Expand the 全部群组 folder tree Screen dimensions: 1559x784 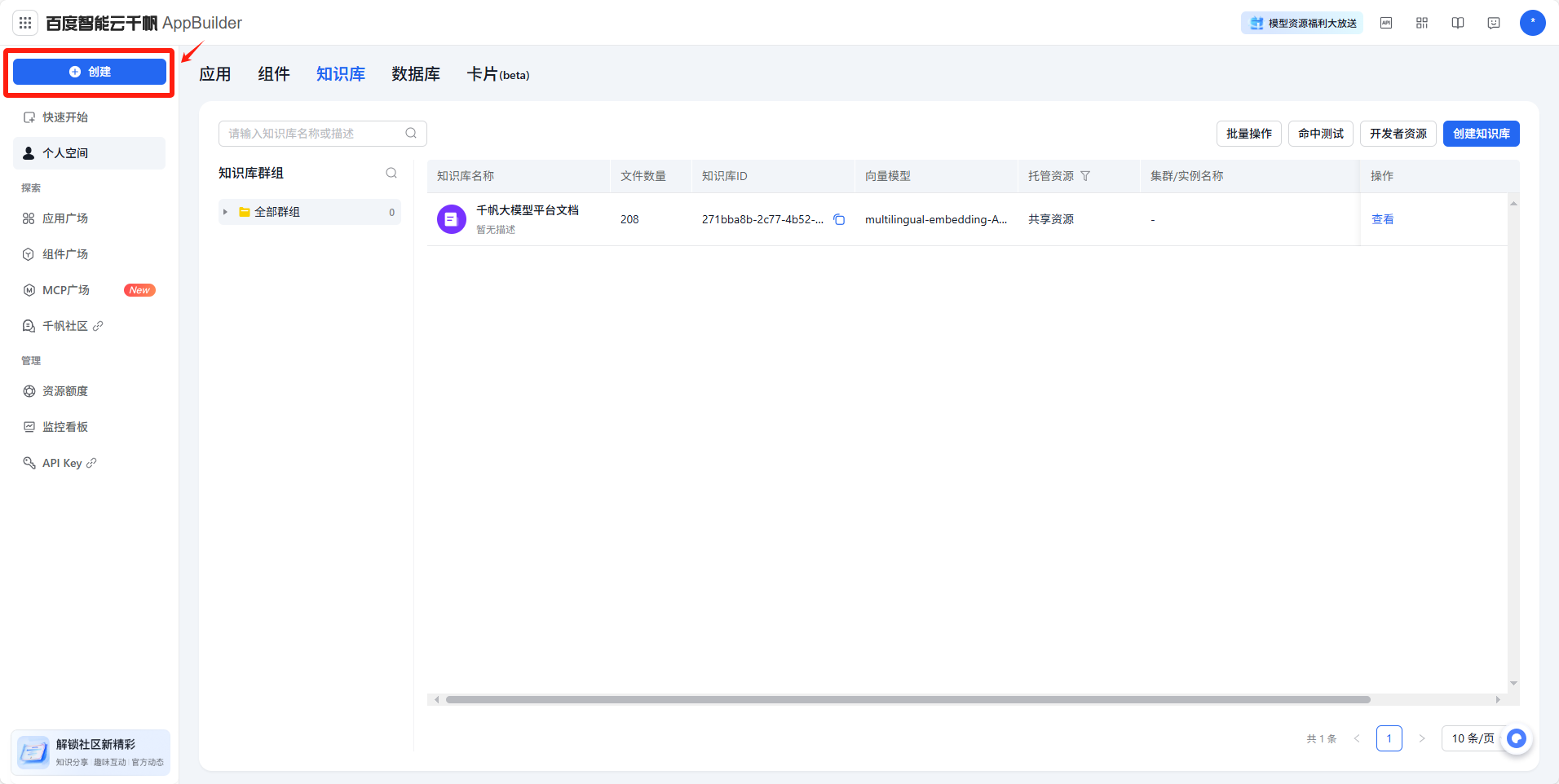pyautogui.click(x=225, y=212)
